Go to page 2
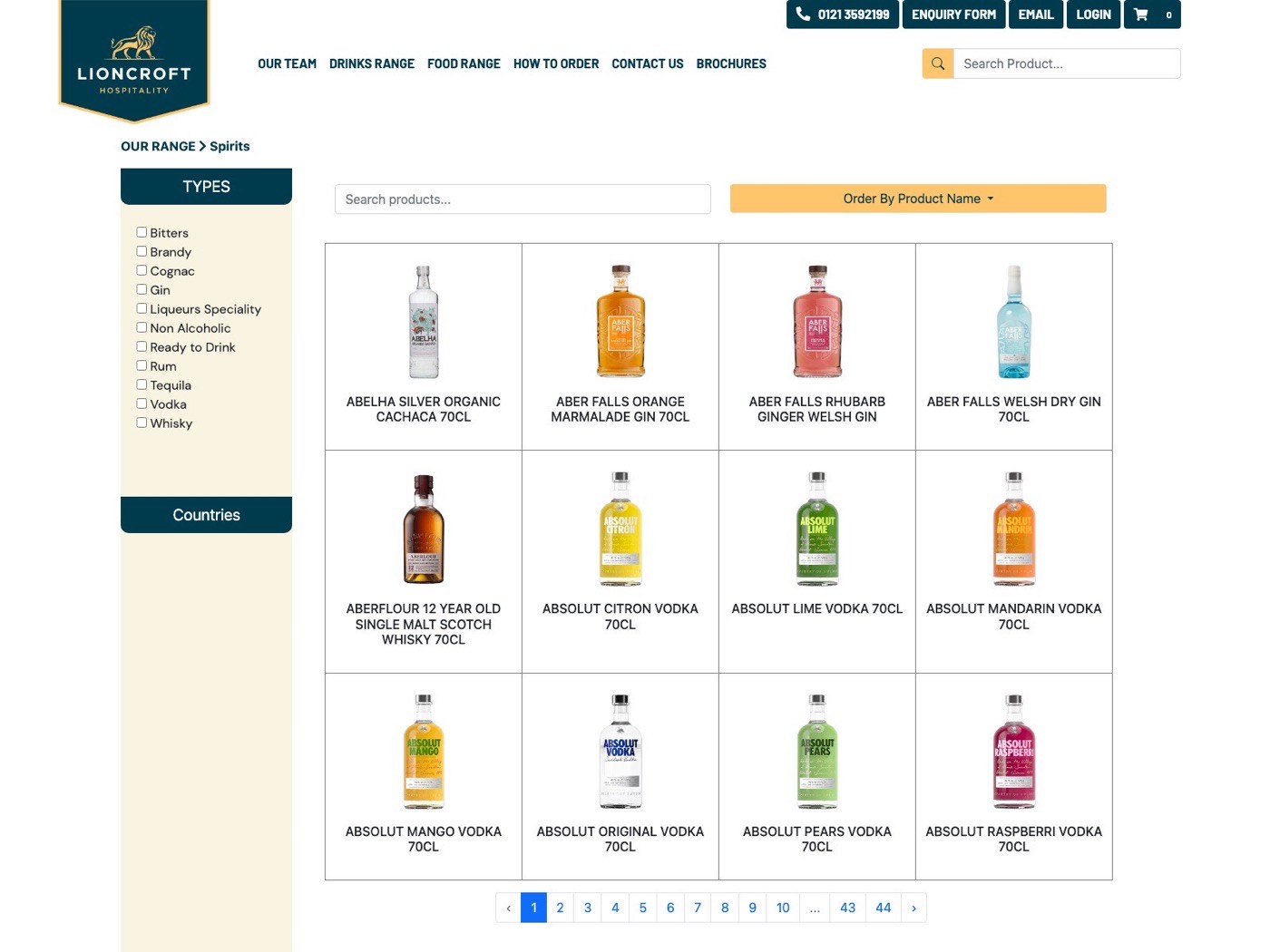The height and width of the screenshot is (952, 1270). point(561,908)
